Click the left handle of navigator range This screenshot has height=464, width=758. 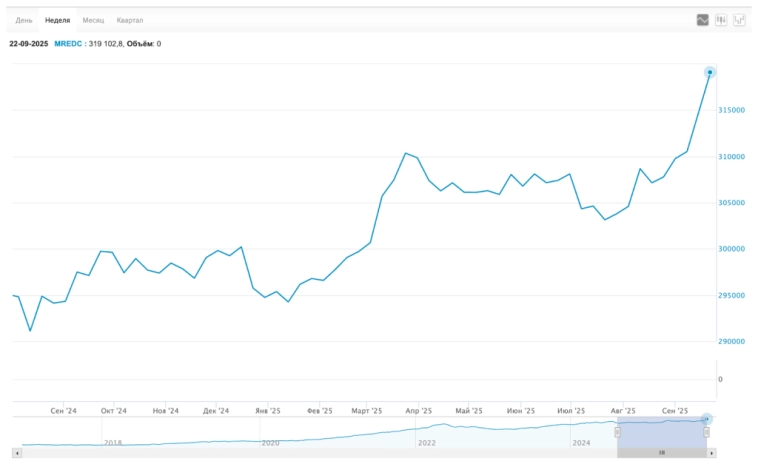pos(617,432)
